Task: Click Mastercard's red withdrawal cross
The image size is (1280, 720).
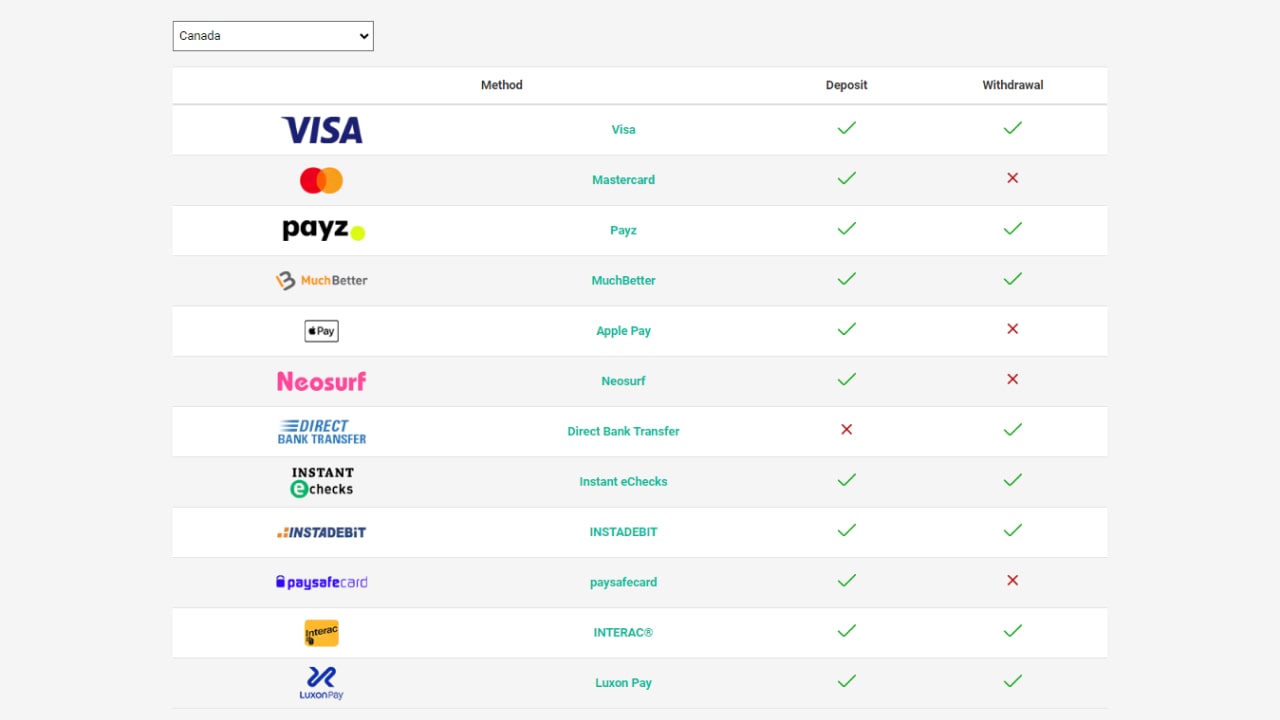Action: [x=1012, y=178]
